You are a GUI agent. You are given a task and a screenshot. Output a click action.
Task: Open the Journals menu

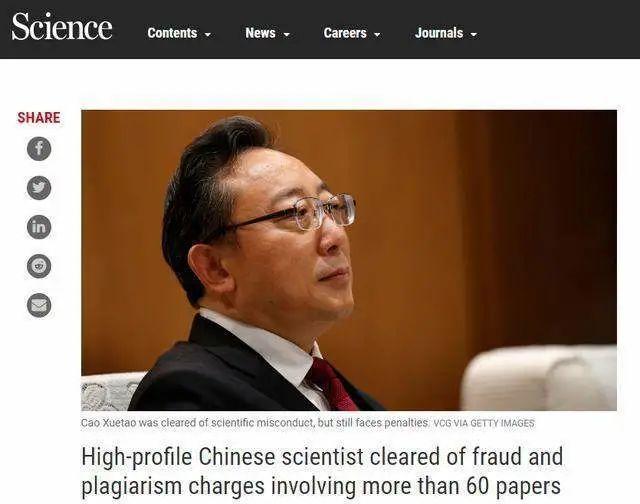tap(446, 33)
